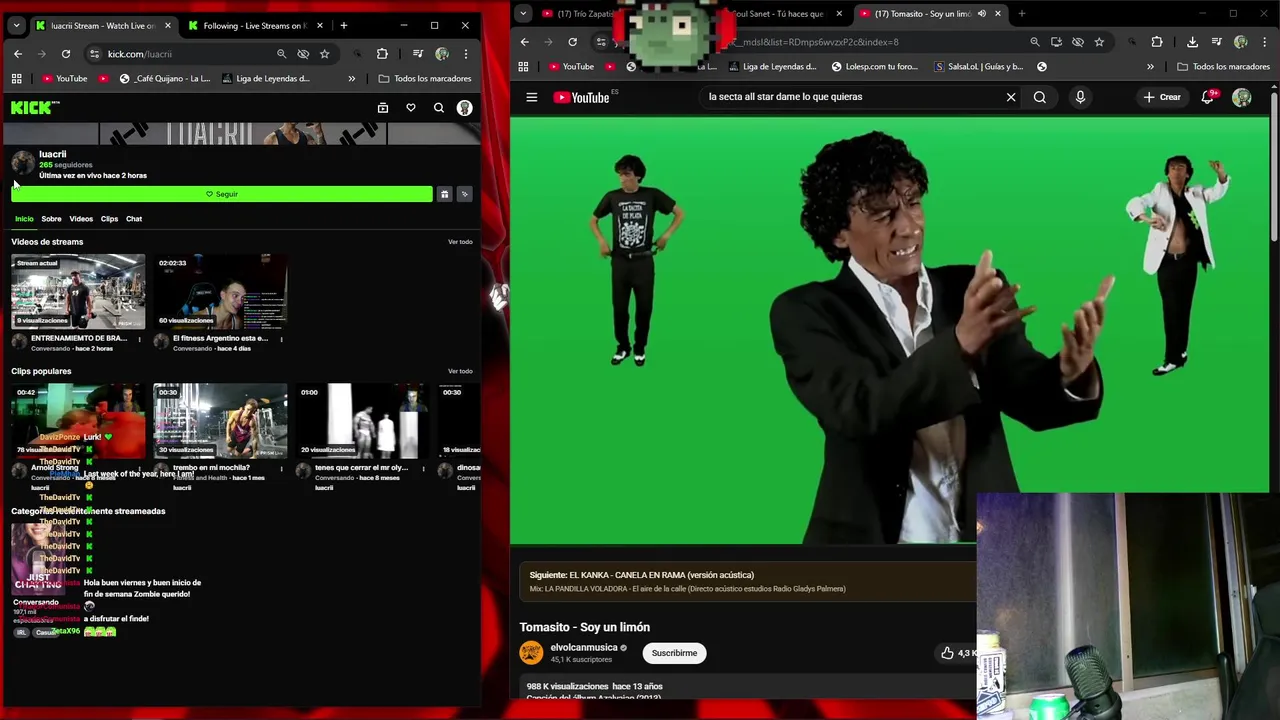Open the Stream actual video thumbnail
Screen dimensions: 1280x720
tap(78, 292)
